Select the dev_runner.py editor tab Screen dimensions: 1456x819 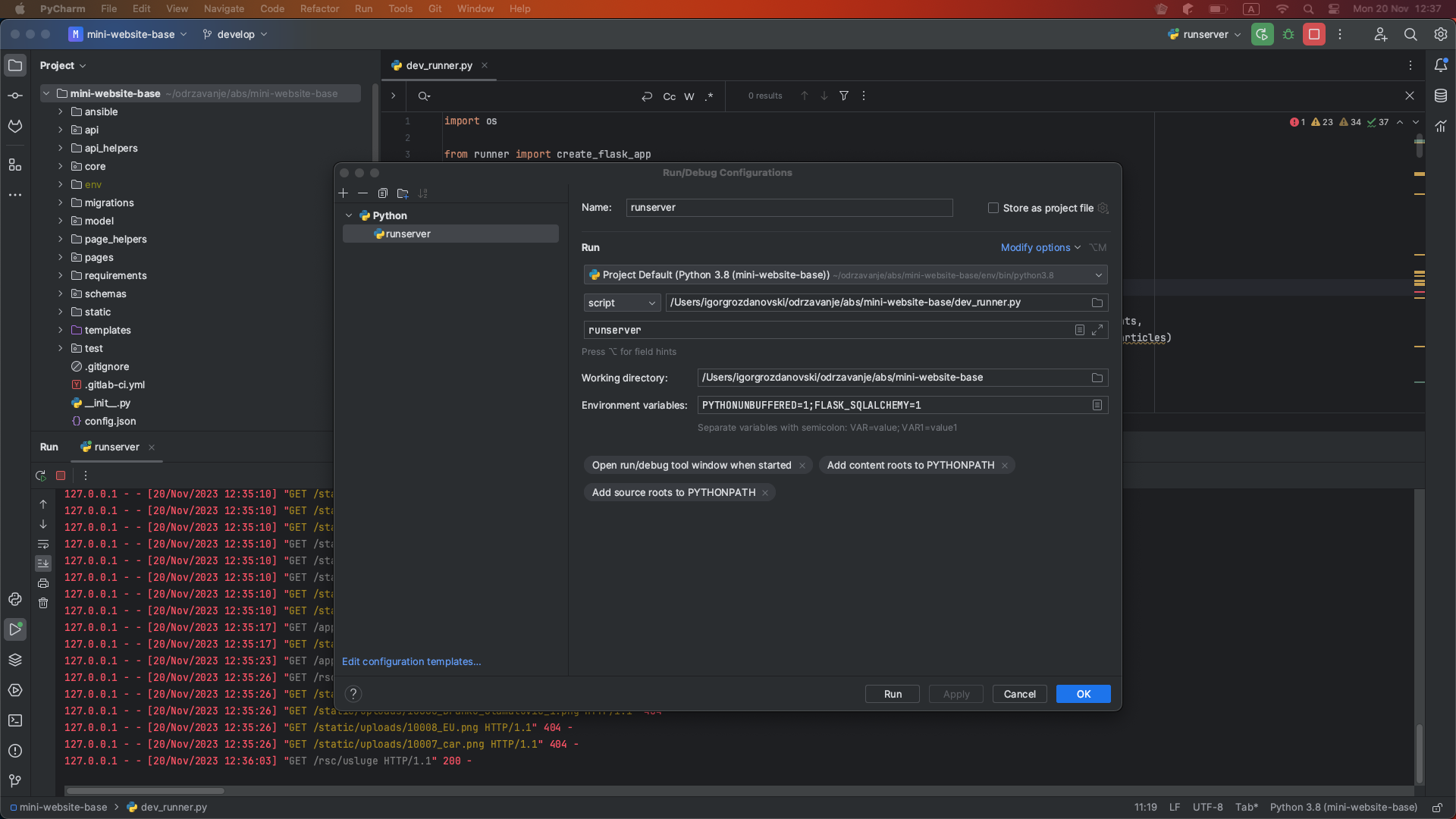pos(438,65)
